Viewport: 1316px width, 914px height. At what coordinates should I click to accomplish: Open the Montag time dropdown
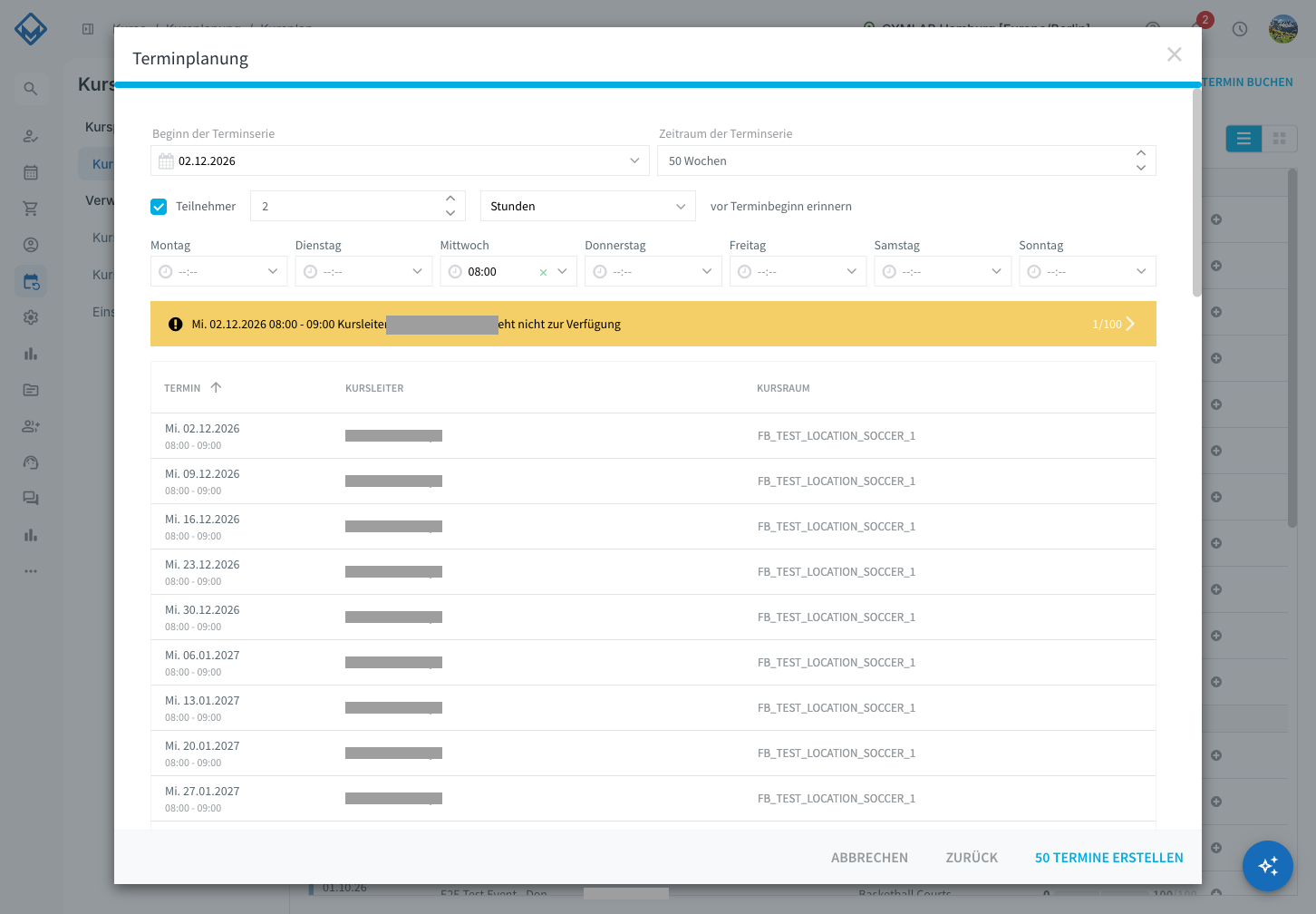(x=219, y=271)
